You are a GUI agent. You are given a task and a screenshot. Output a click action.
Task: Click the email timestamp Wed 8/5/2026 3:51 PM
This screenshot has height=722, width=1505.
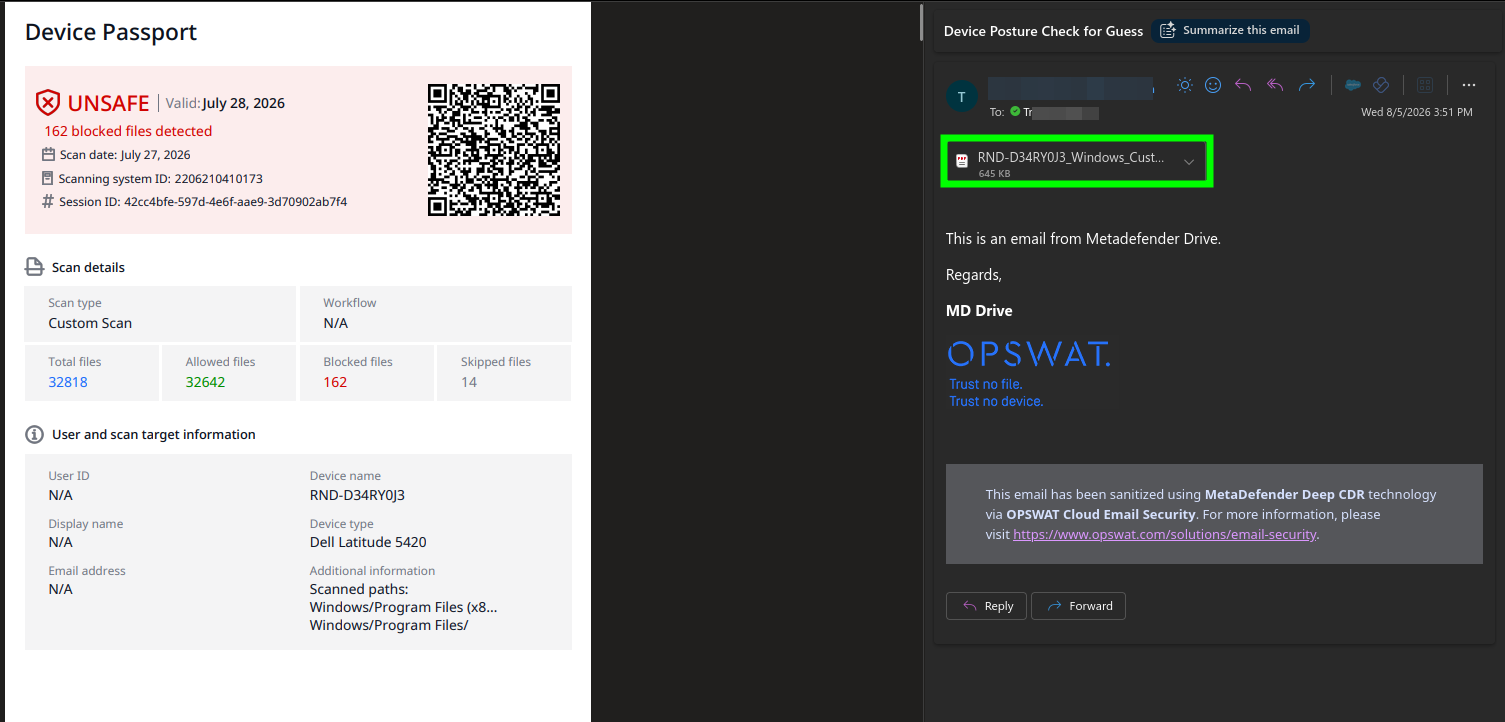click(x=1417, y=112)
